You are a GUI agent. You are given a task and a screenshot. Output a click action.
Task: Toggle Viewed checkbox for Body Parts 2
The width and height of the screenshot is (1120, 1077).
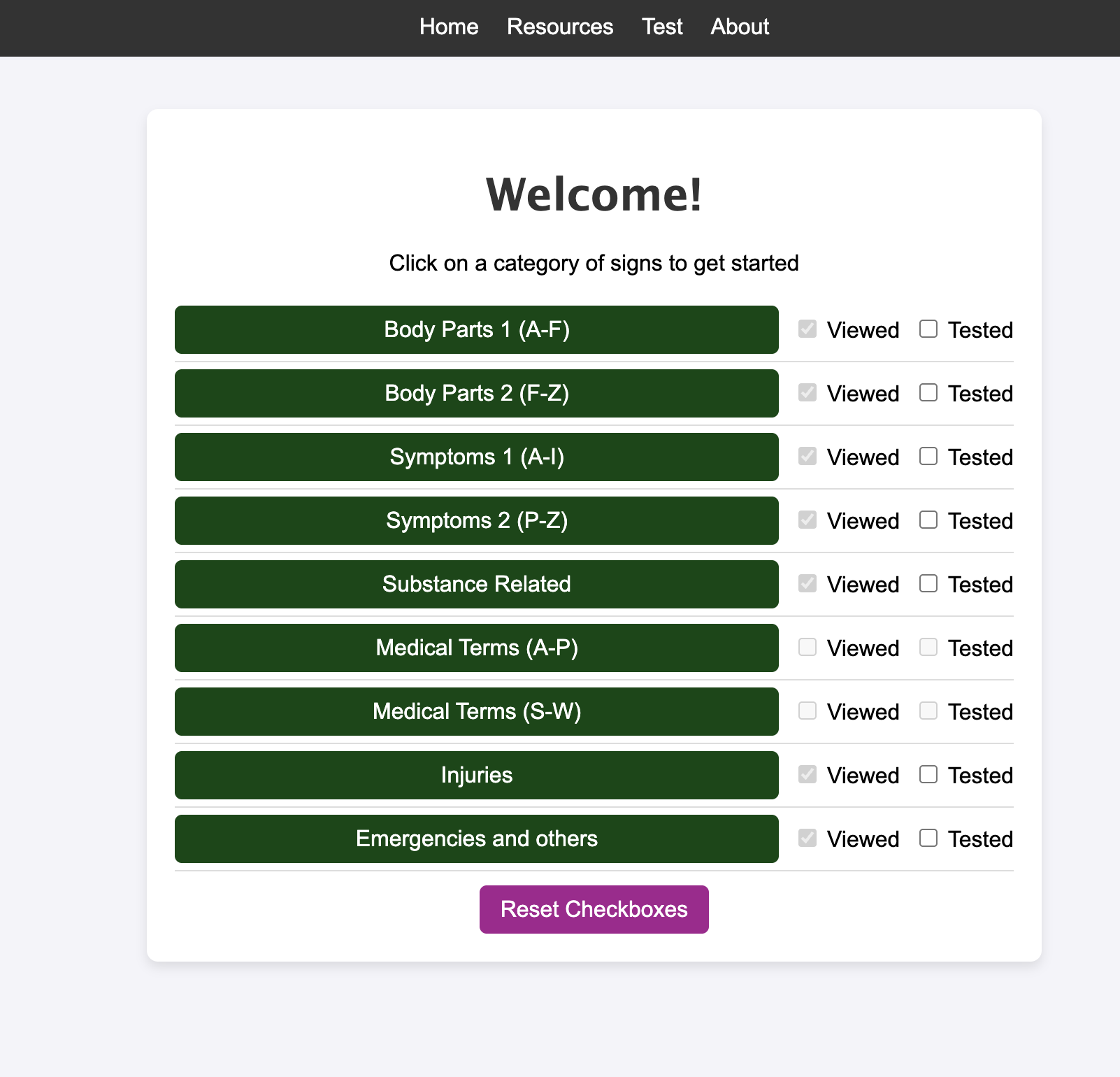pos(807,392)
